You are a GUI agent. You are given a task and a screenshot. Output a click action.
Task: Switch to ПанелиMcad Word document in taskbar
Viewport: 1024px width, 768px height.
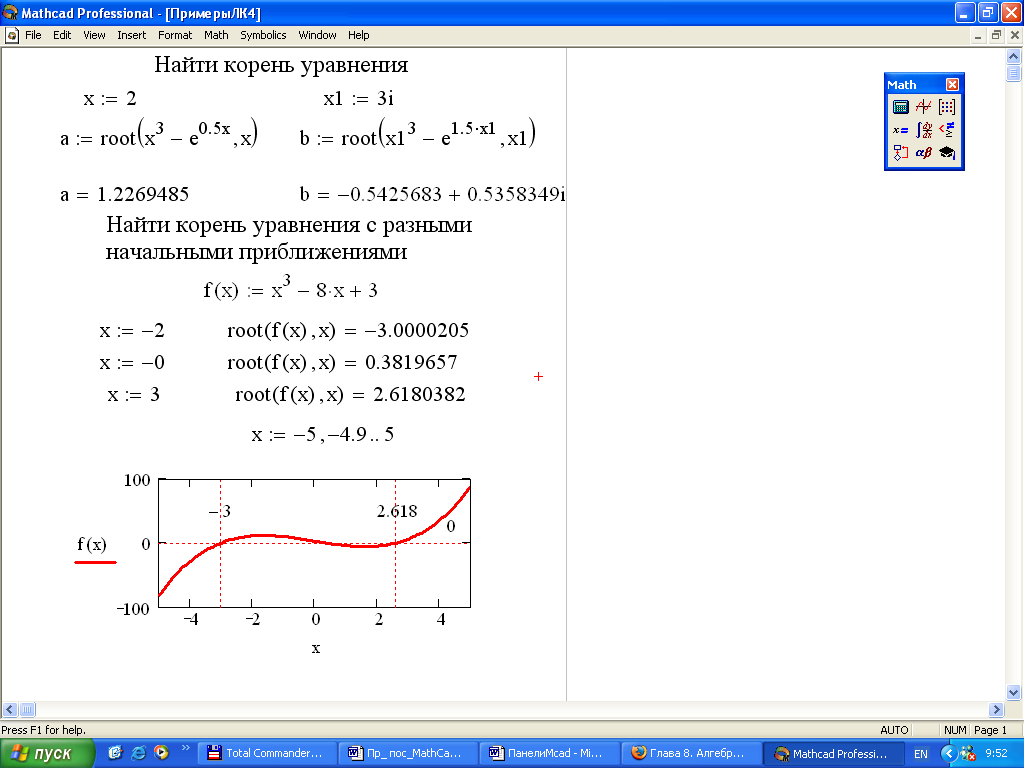pos(549,754)
